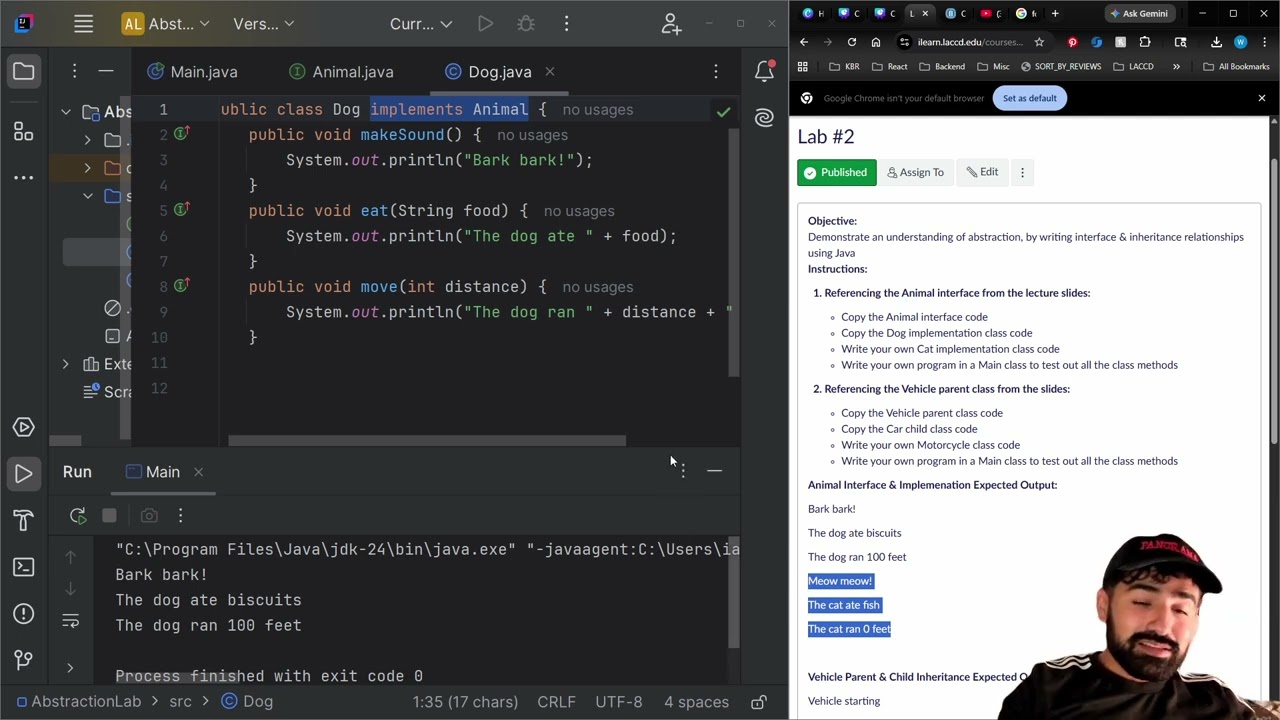This screenshot has height=720, width=1280.
Task: Click the Pinterest extension icon in Chrome
Action: coord(1073,42)
